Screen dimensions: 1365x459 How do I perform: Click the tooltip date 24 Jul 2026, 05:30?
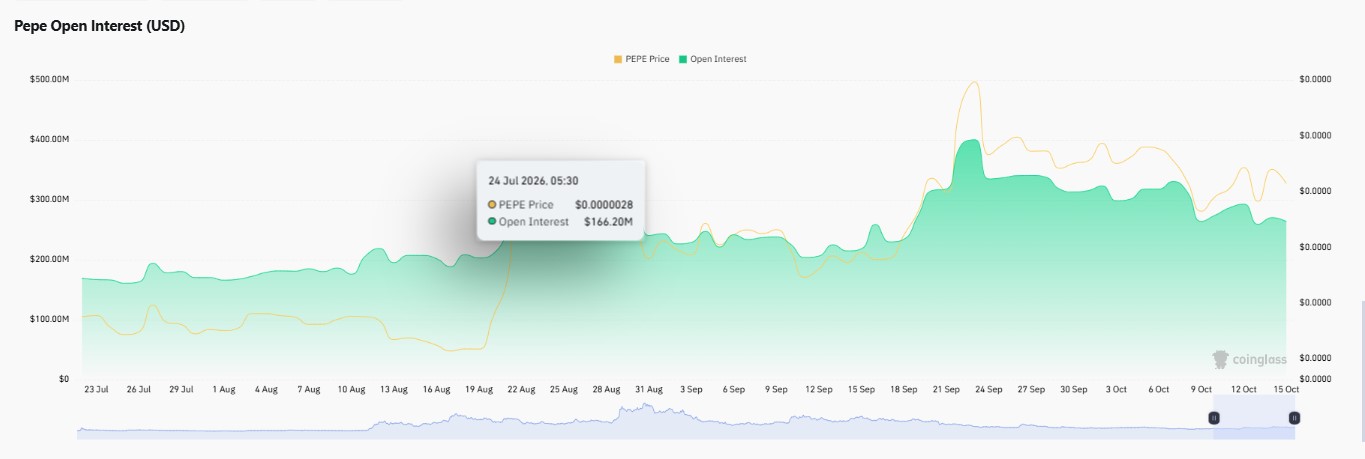point(533,181)
